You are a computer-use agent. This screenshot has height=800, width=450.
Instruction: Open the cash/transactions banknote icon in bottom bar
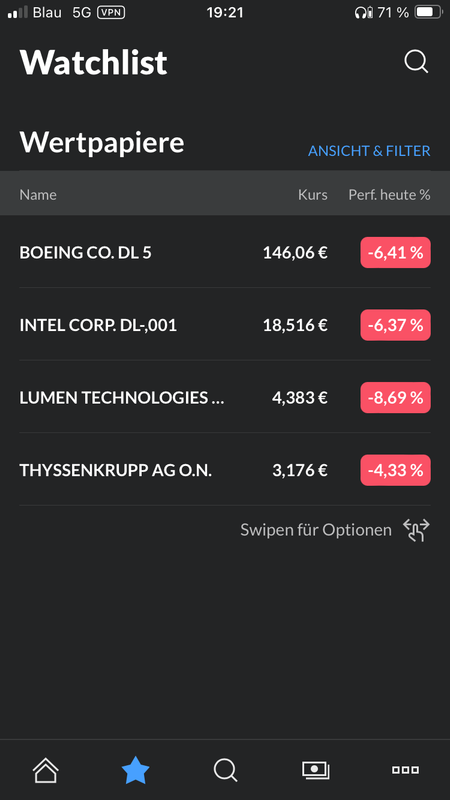315,770
